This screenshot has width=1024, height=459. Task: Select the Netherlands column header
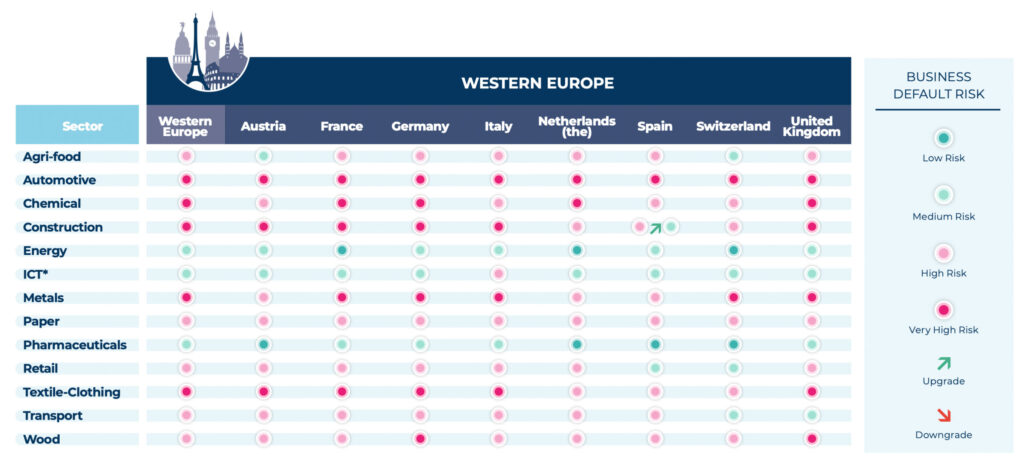tap(576, 126)
